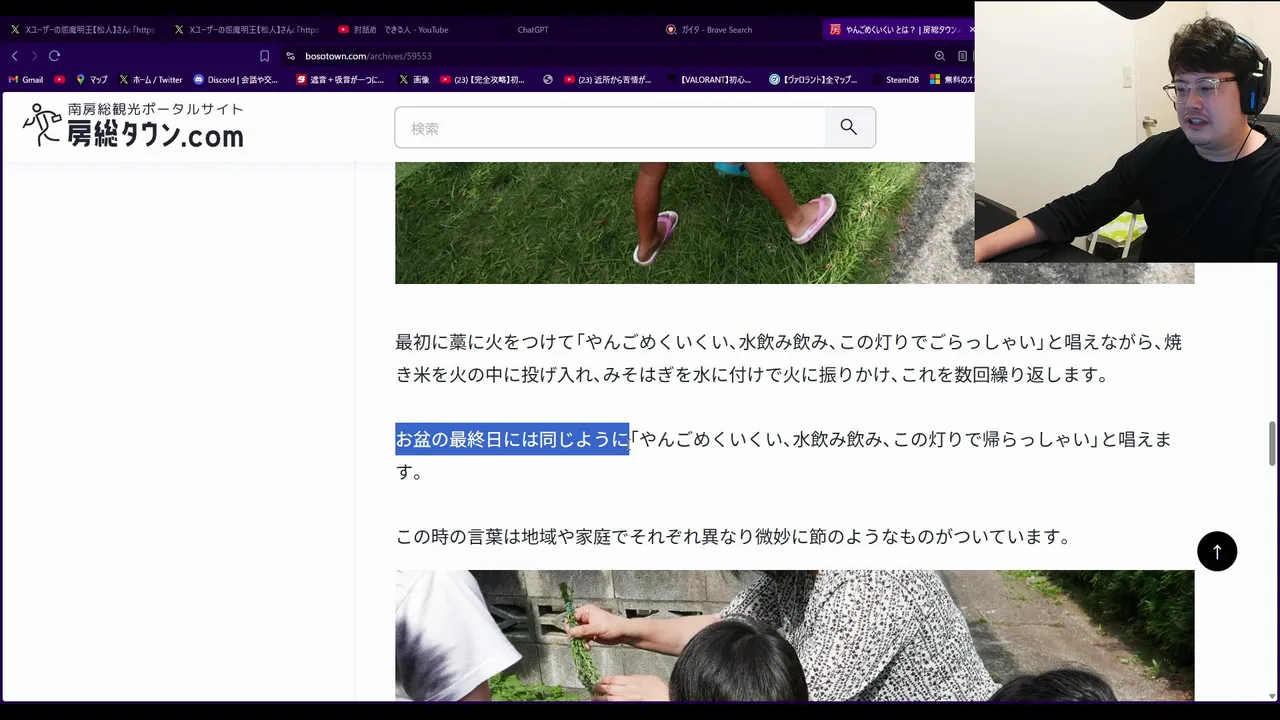This screenshot has width=1280, height=720.
Task: Reload the current page
Action: tap(54, 56)
